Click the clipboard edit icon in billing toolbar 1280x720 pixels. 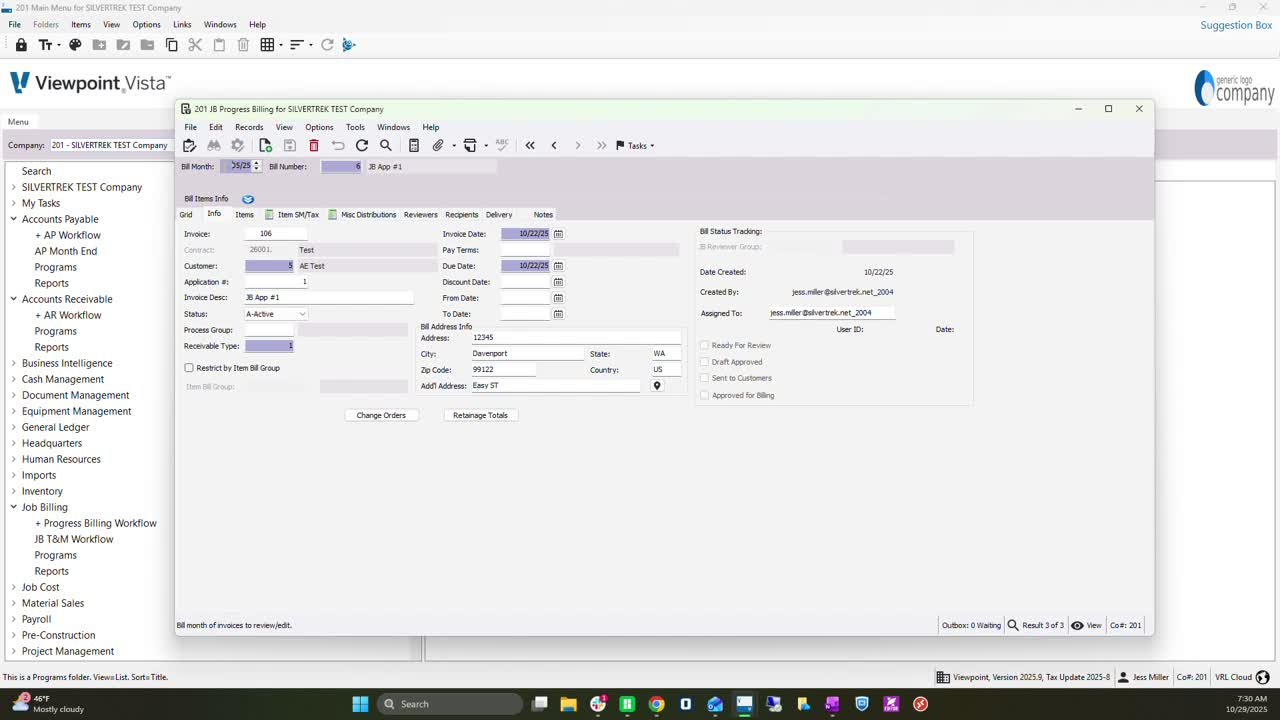coord(189,146)
